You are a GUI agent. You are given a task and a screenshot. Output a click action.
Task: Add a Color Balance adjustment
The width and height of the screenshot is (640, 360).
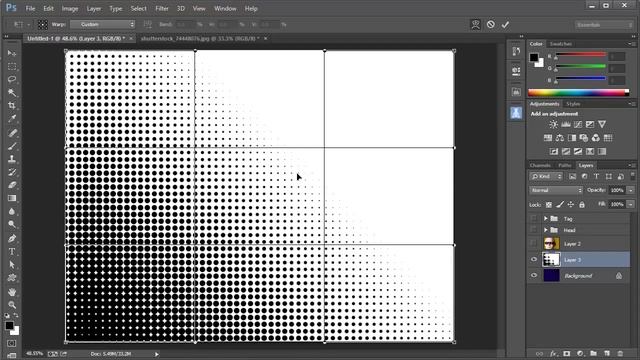click(560, 138)
